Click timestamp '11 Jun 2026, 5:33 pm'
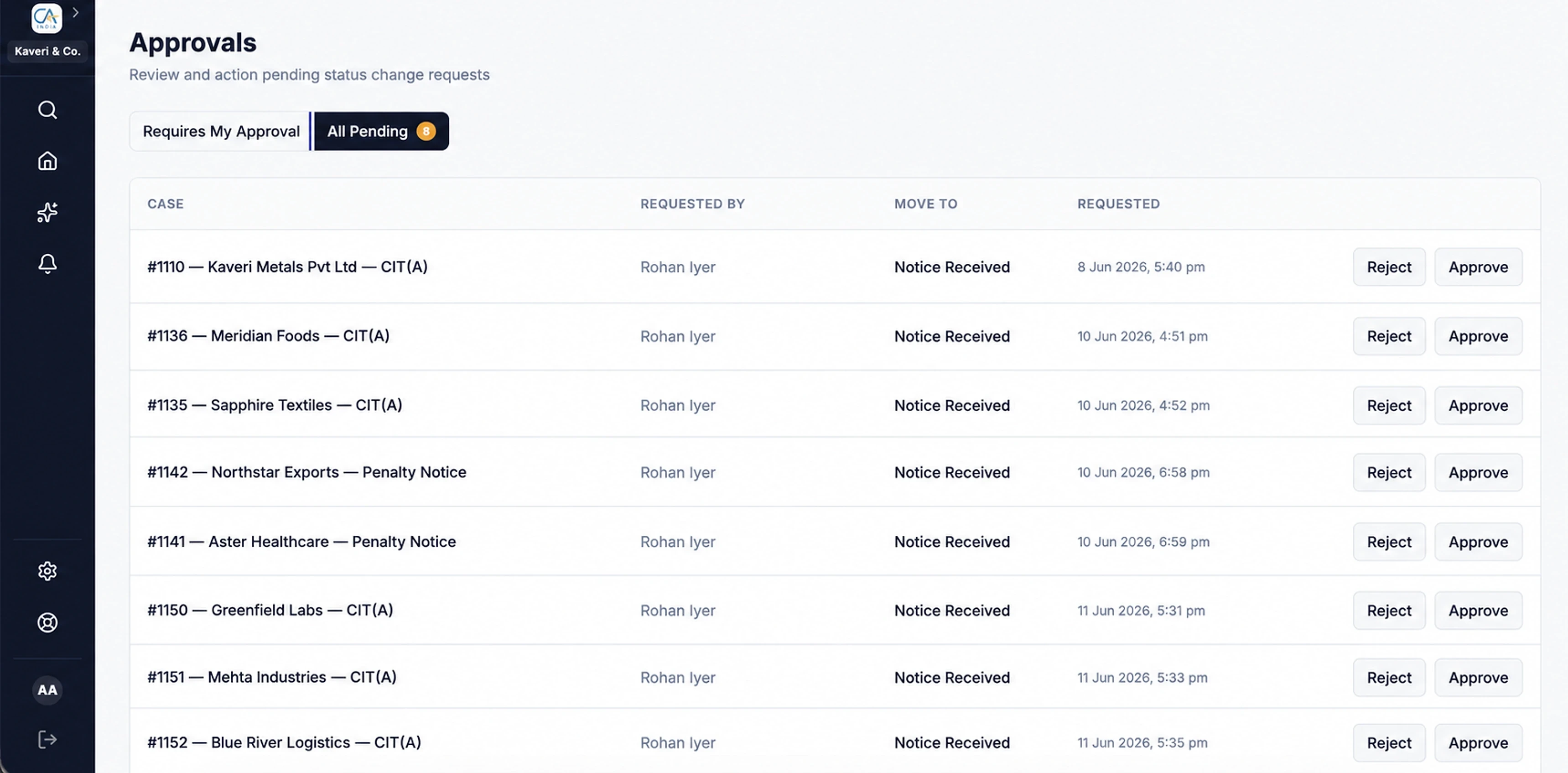This screenshot has width=1568, height=773. click(x=1142, y=677)
